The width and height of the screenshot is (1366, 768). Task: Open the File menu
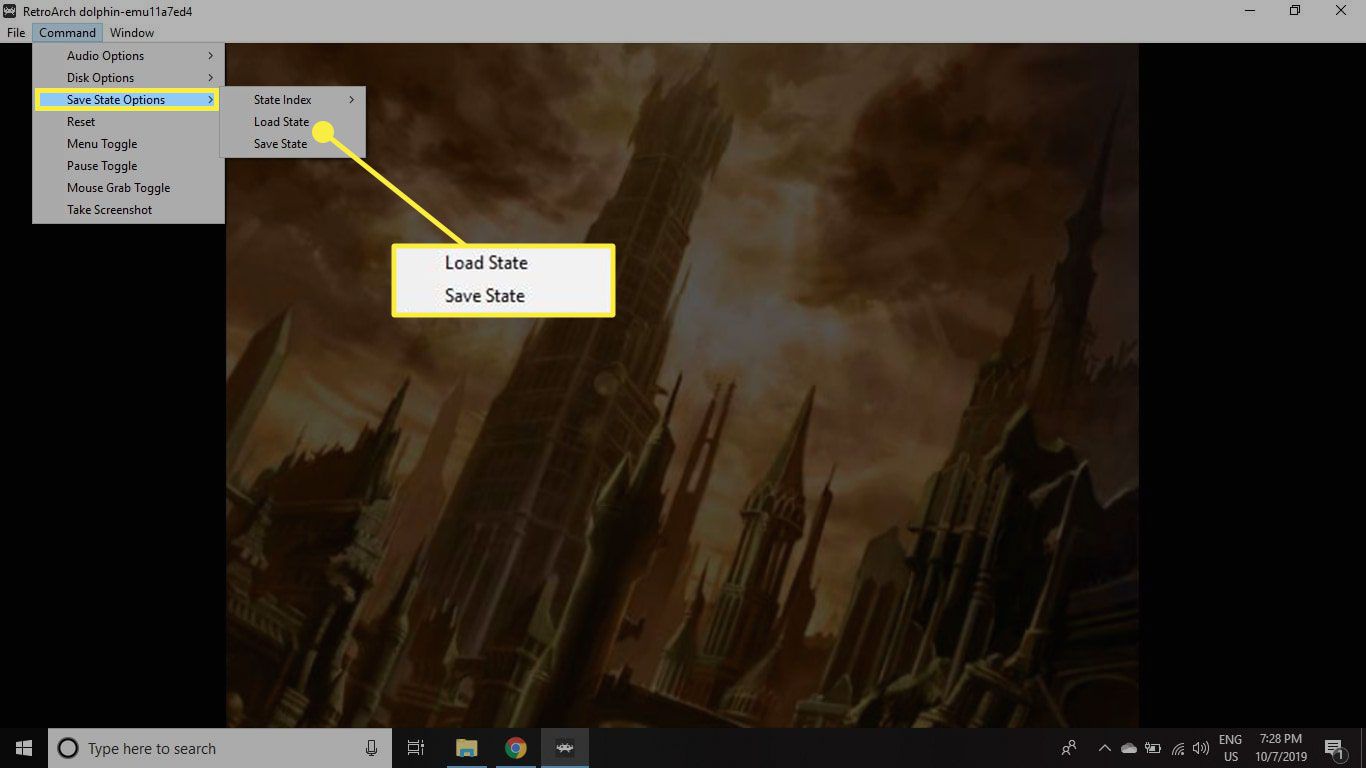pyautogui.click(x=15, y=33)
